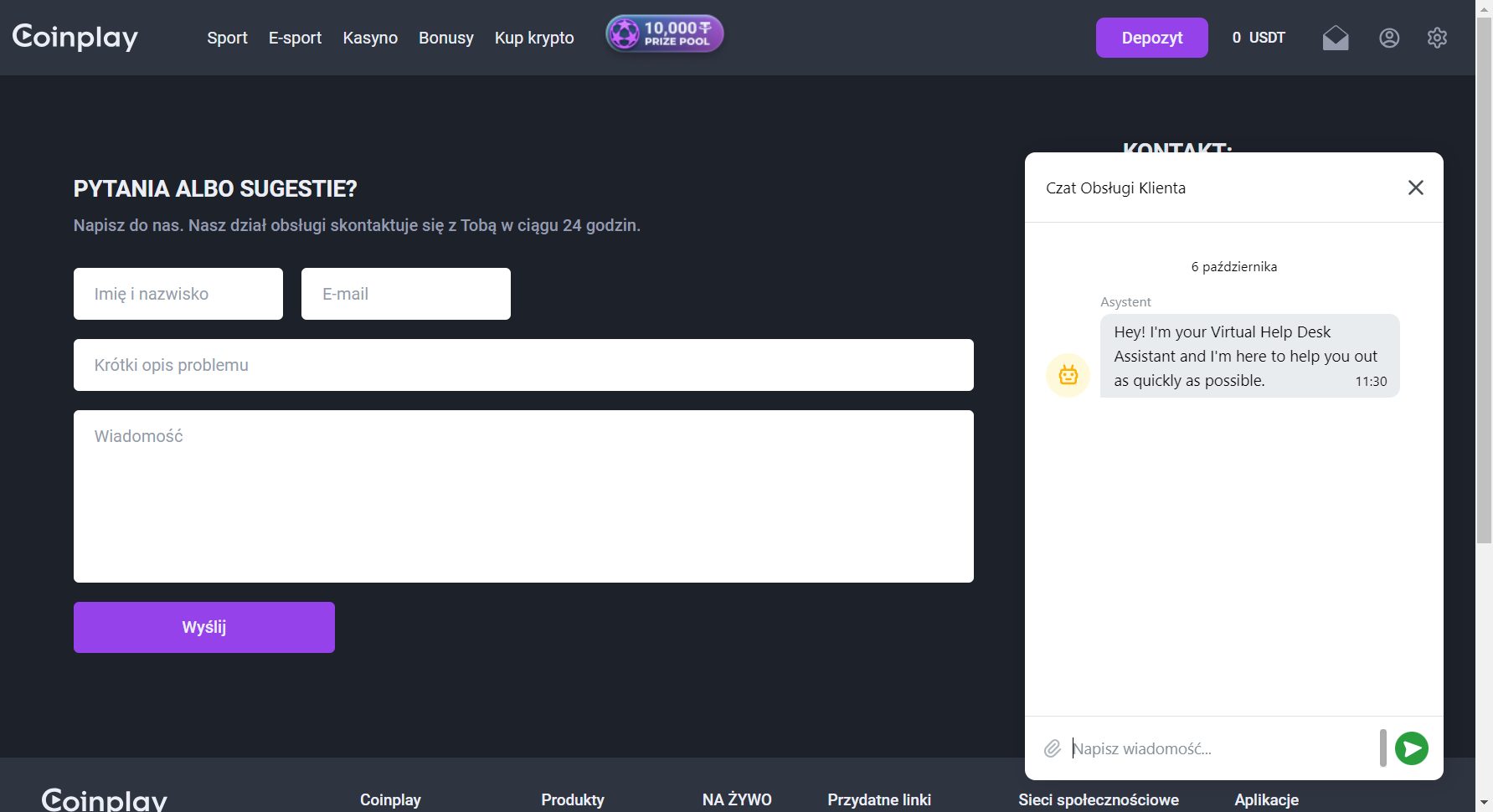Screen dimensions: 1493x812
Task: Select Kup krypto in navigation
Action: pos(534,38)
